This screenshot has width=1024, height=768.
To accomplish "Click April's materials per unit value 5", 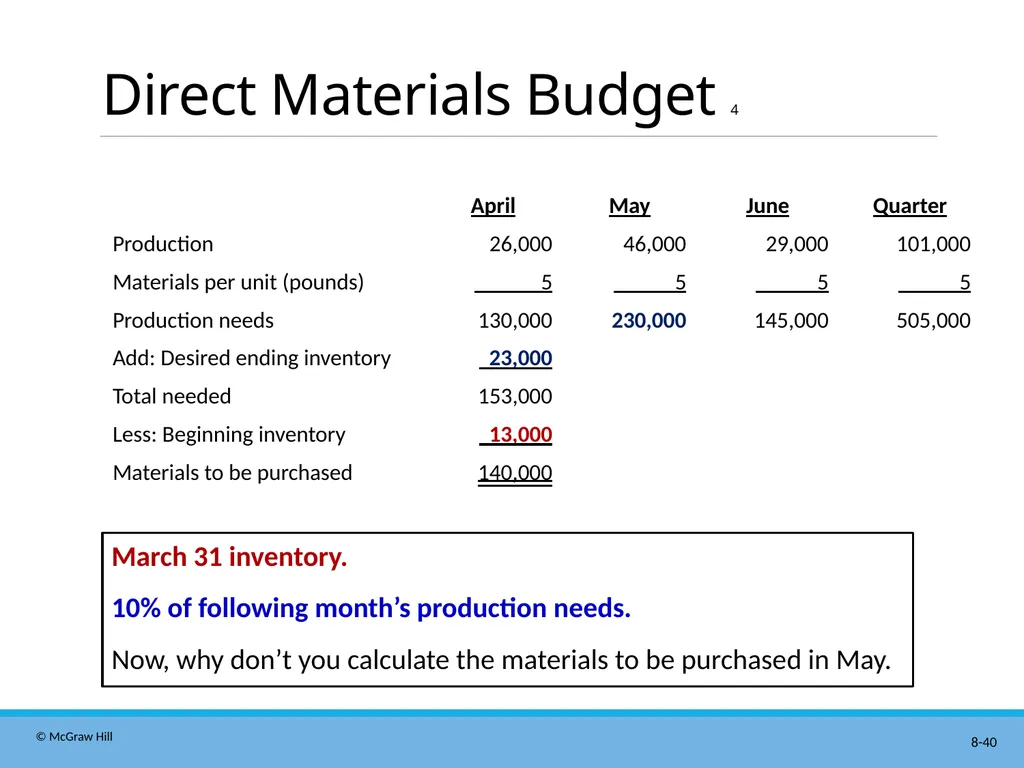I will (547, 283).
